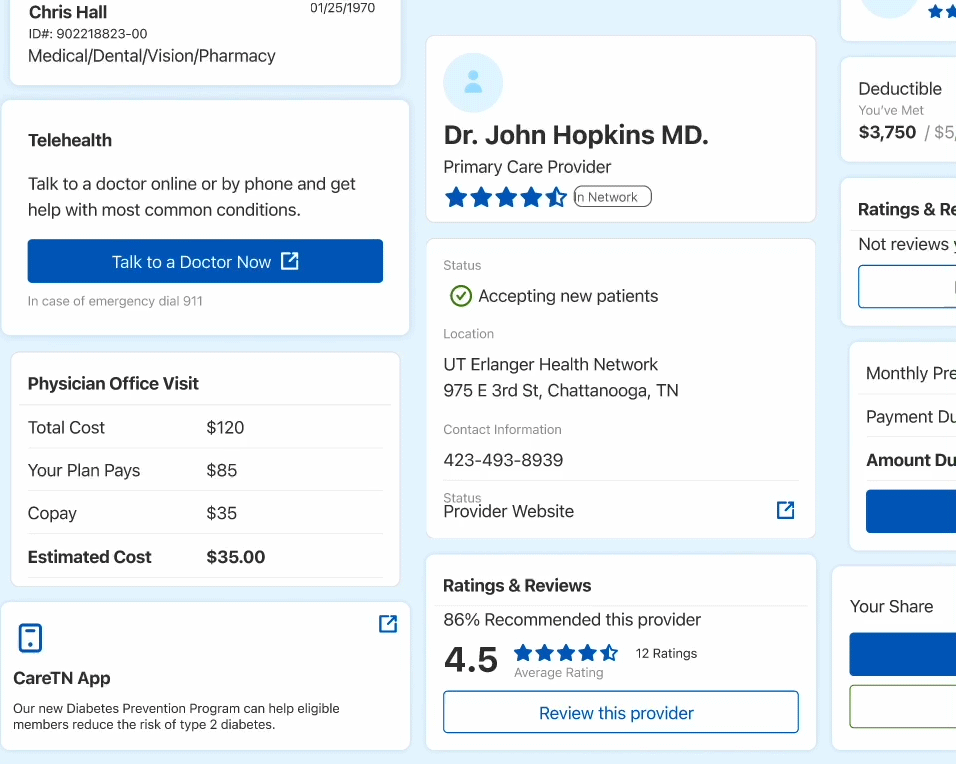
Task: Click the phone number 423-493-8939
Action: 503,460
